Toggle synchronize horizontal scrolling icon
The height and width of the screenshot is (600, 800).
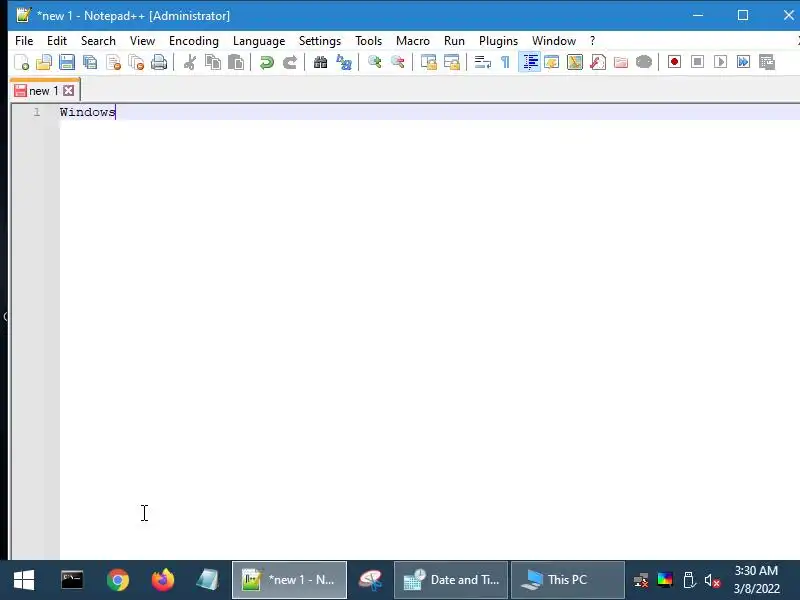pyautogui.click(x=452, y=62)
